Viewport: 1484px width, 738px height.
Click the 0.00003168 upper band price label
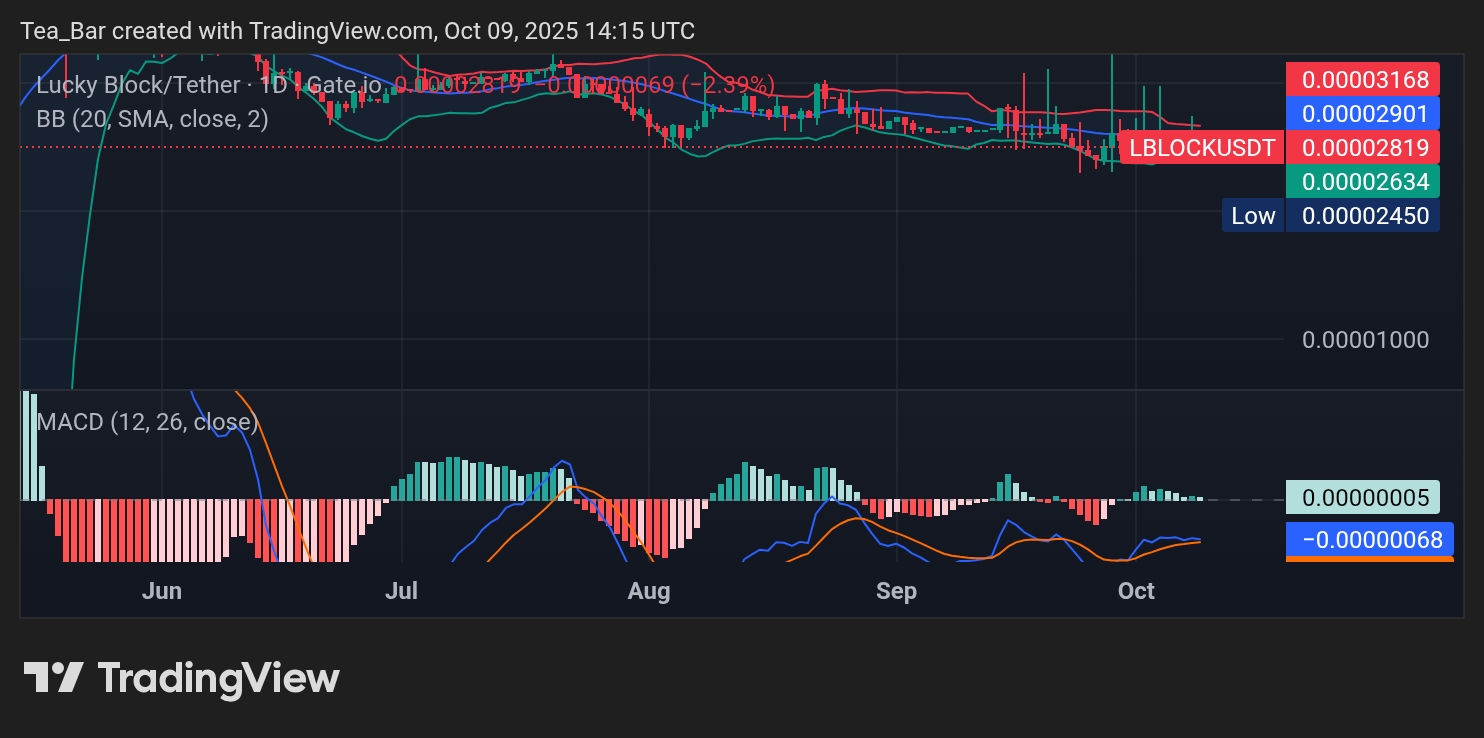(x=1364, y=79)
